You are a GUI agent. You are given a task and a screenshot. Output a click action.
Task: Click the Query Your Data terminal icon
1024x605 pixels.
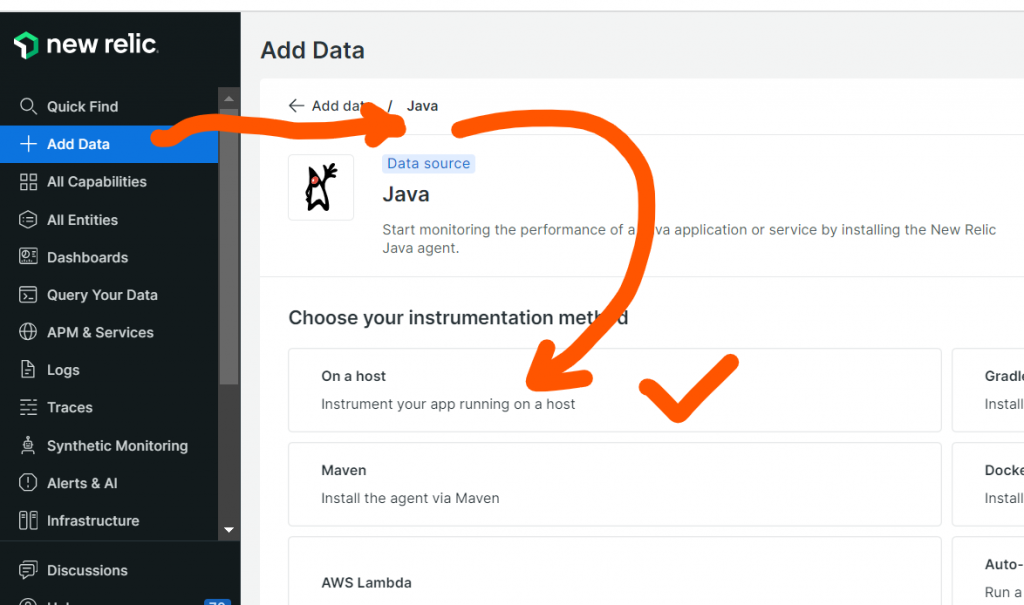click(28, 295)
